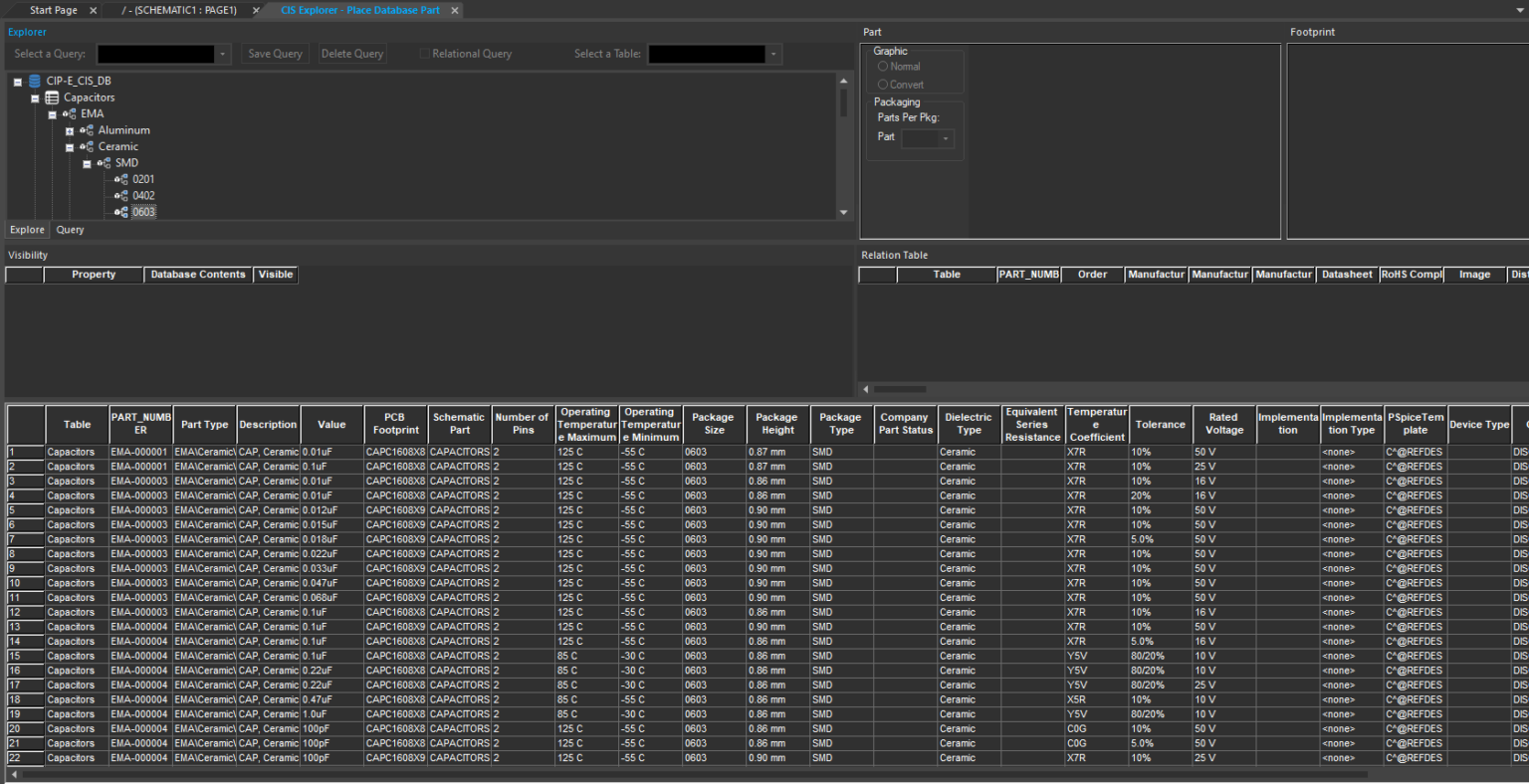Click the Save Query button
The height and width of the screenshot is (784, 1529).
pyautogui.click(x=274, y=54)
